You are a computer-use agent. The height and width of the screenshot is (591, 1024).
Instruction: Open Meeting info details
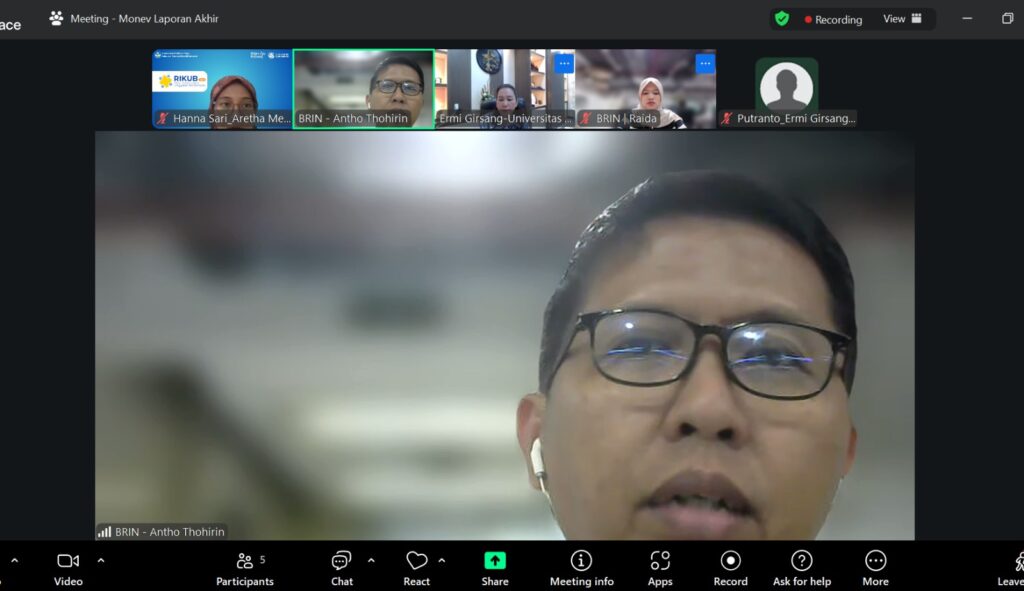581,568
